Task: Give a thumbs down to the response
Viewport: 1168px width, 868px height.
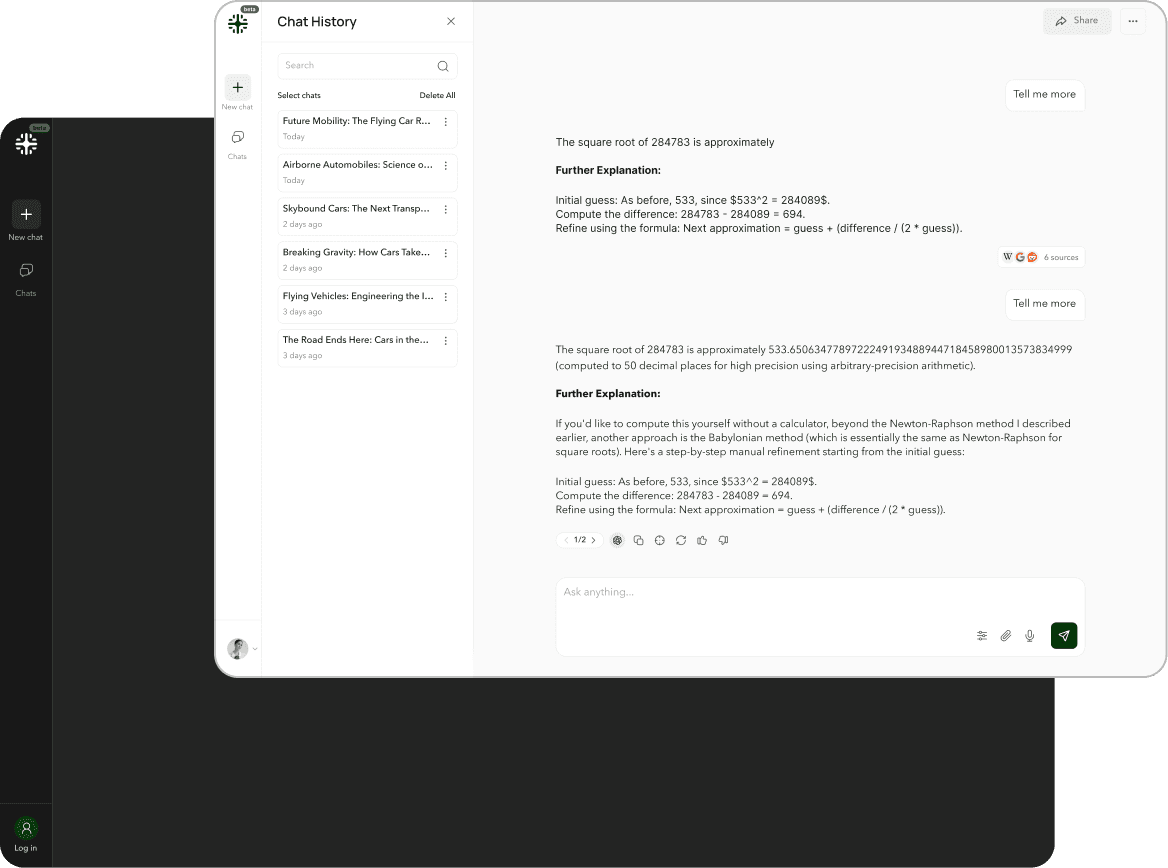Action: coord(723,540)
